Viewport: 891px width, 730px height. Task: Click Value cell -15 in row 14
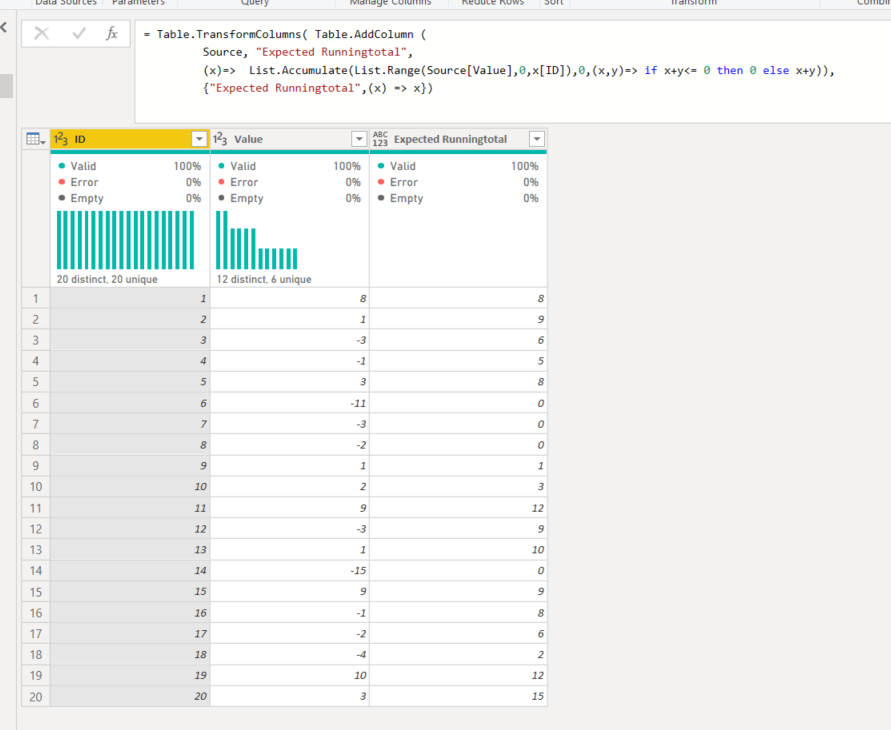pos(290,570)
